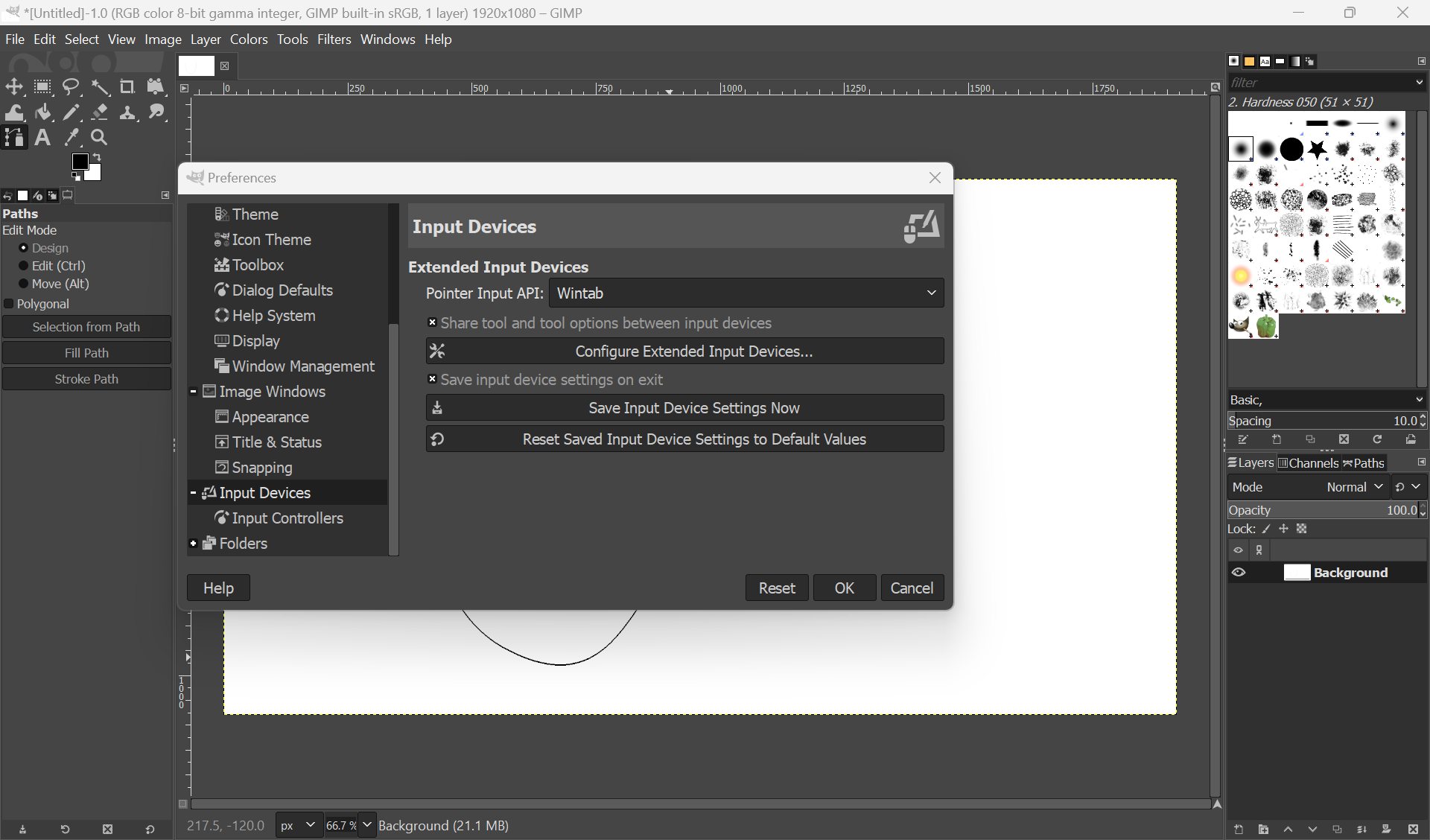The height and width of the screenshot is (840, 1430).
Task: Select the Fuzzy Select magic wand tool
Action: pyautogui.click(x=100, y=87)
